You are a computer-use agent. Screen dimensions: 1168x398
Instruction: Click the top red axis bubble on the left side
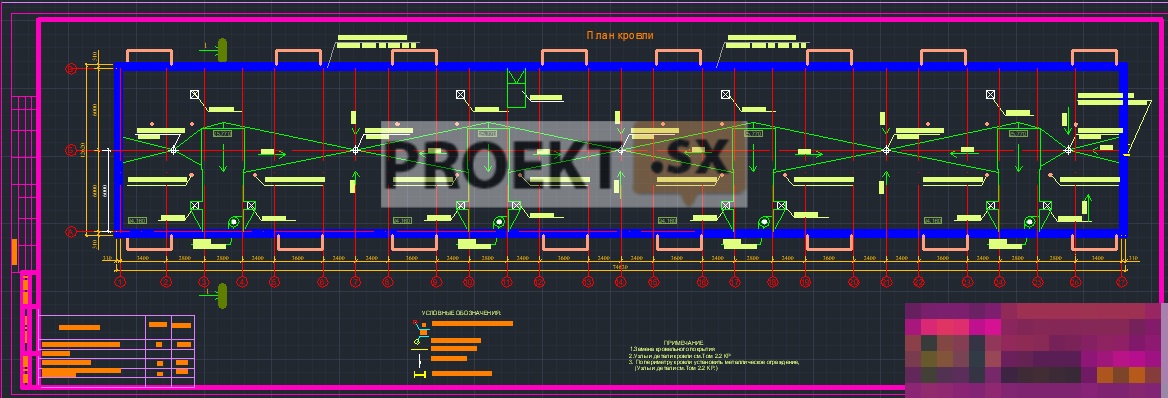[72, 69]
